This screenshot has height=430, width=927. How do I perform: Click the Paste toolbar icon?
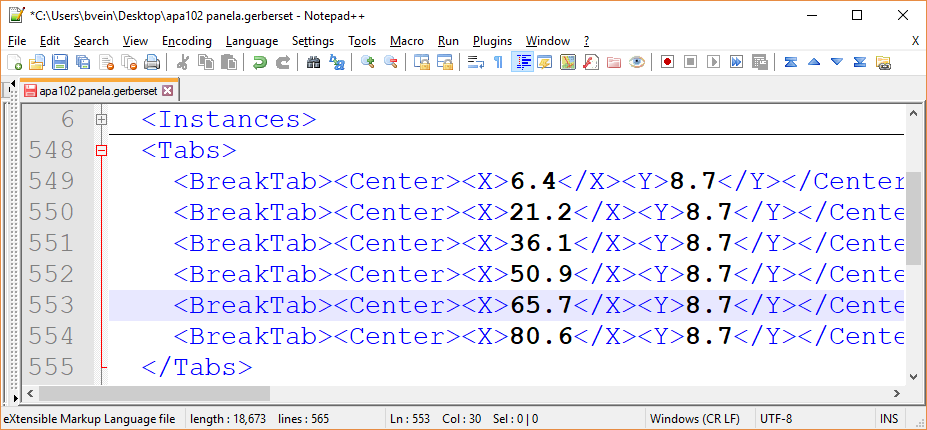(229, 62)
